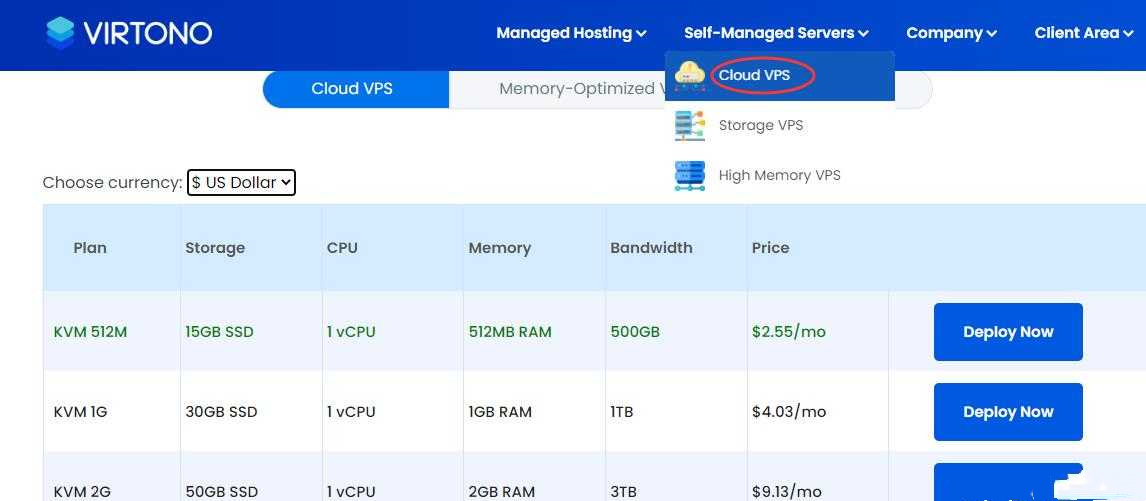Click the 1TB bandwidth cell
This screenshot has width=1146, height=501.
coord(621,412)
